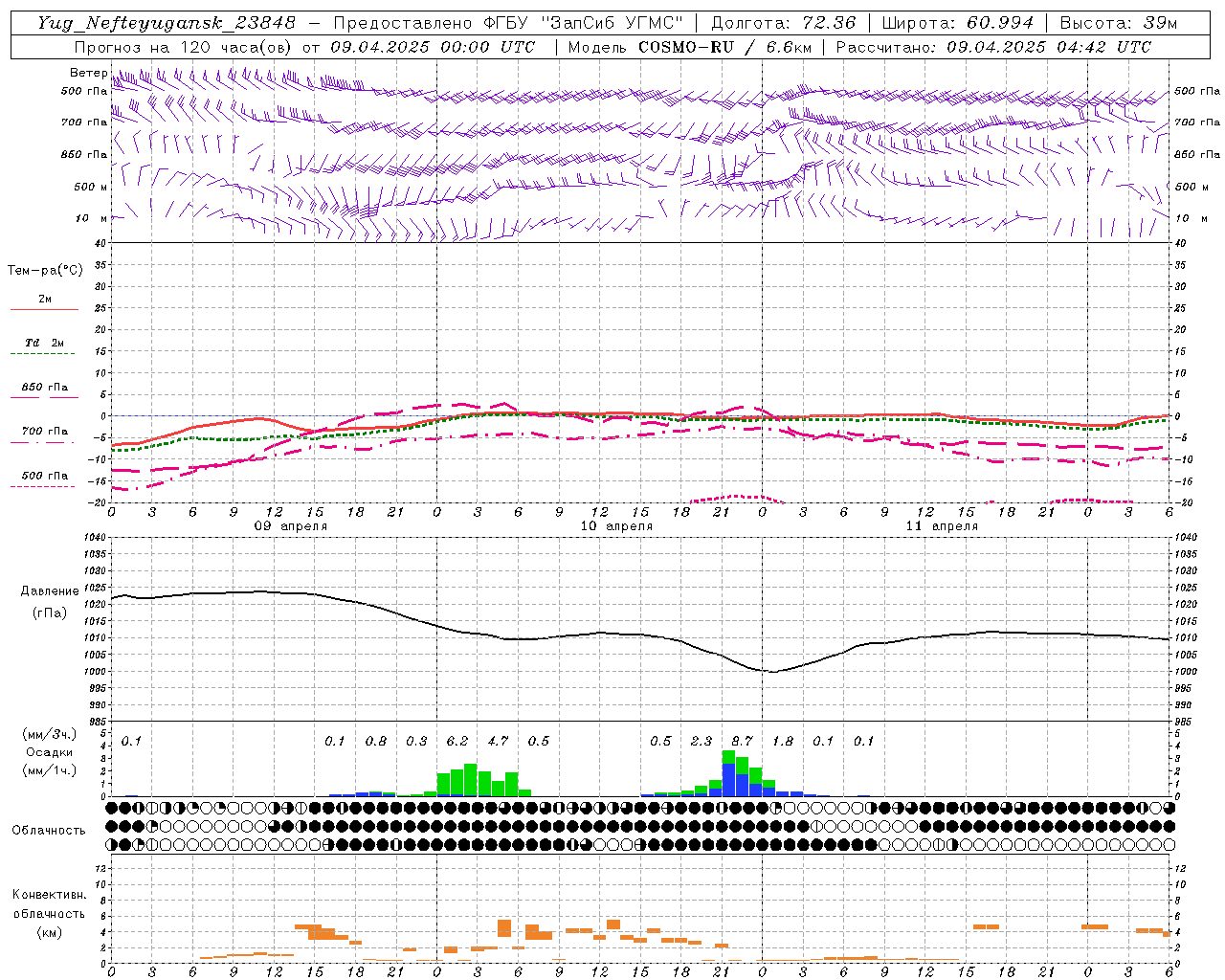Click the (мм/3ч.) unit label
The width and height of the screenshot is (1225, 980).
pyautogui.click(x=50, y=734)
